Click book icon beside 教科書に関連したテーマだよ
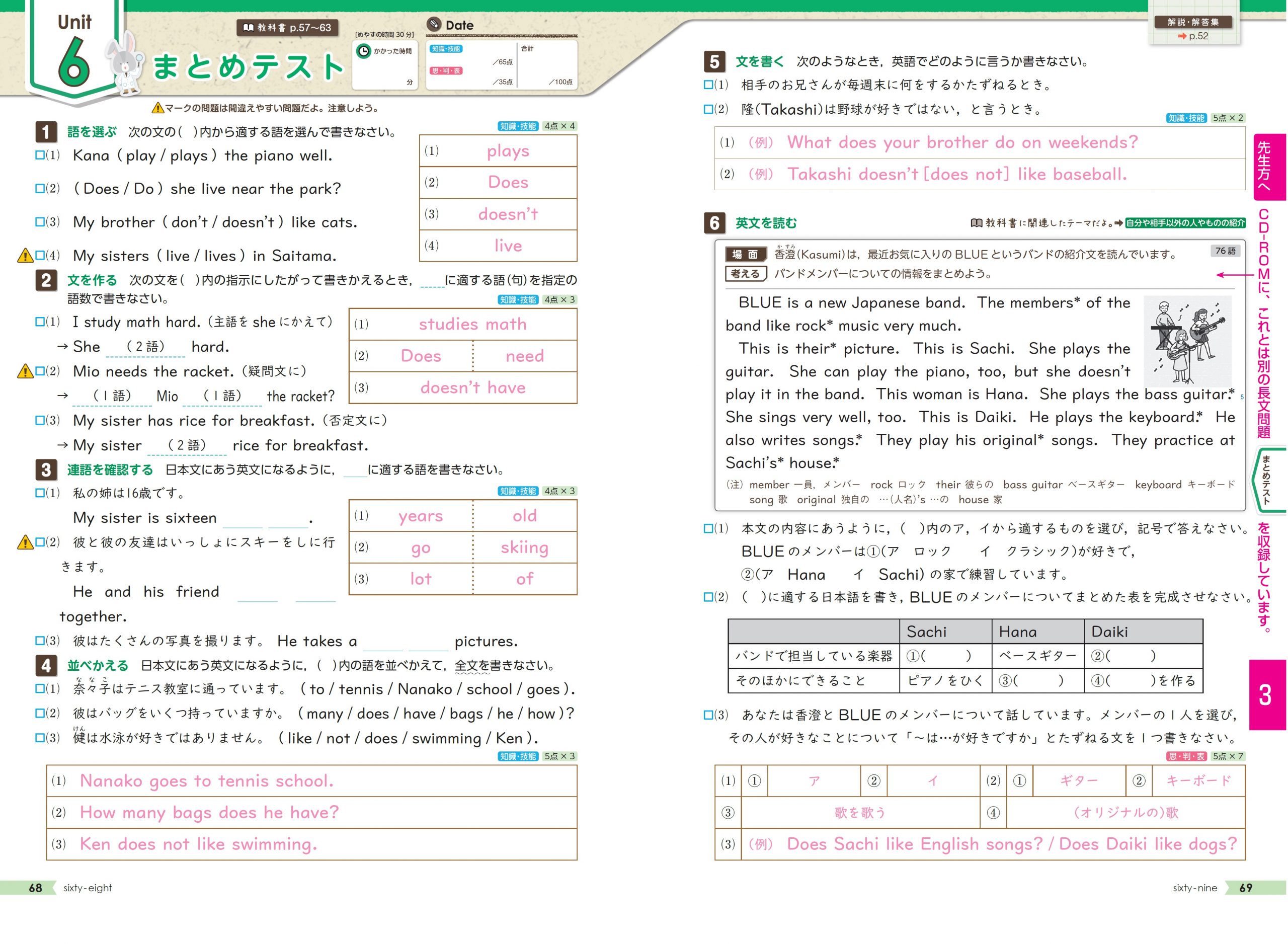The image size is (1288, 944). coord(976,223)
